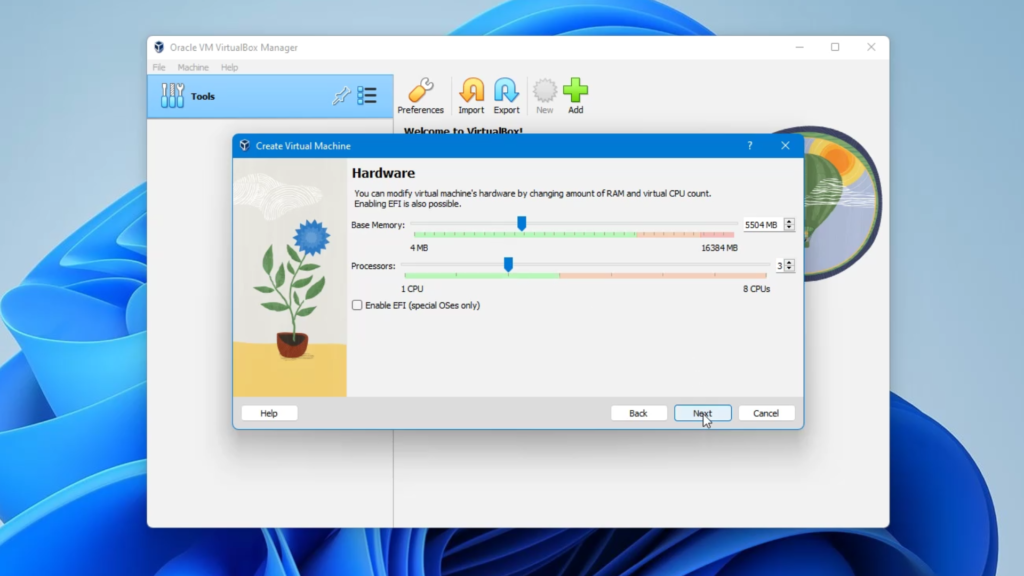Click the Processors slider handle
The image size is (1024, 576).
tap(508, 264)
